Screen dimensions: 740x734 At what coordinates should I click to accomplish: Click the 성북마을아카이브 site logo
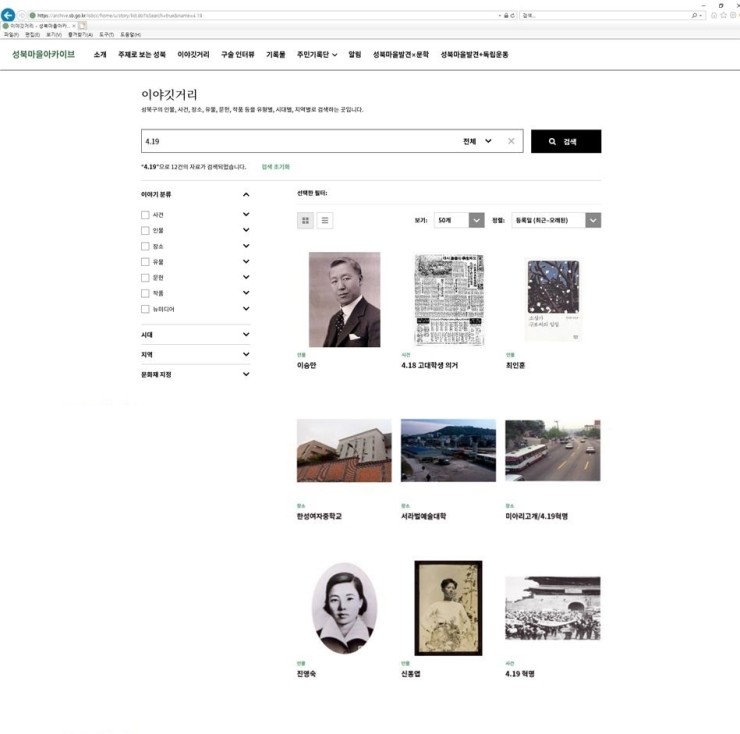click(43, 54)
